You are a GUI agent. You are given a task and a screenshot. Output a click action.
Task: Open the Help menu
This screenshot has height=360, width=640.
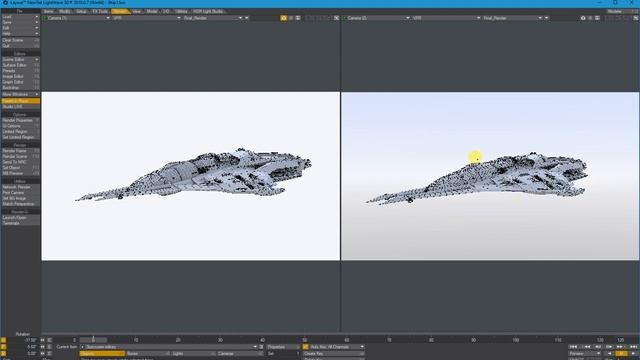pos(20,33)
